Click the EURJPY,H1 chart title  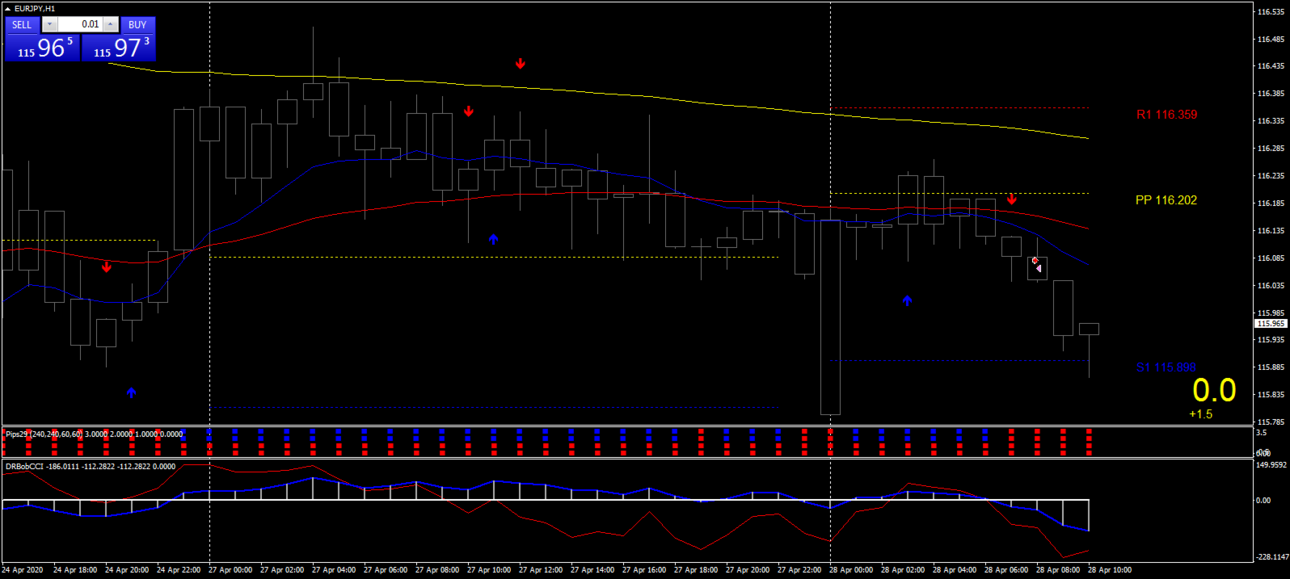pos(35,8)
